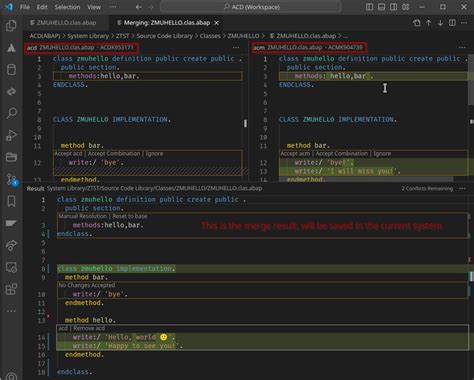Click Ignore in the acd pane
The height and width of the screenshot is (380, 474).
click(154, 154)
